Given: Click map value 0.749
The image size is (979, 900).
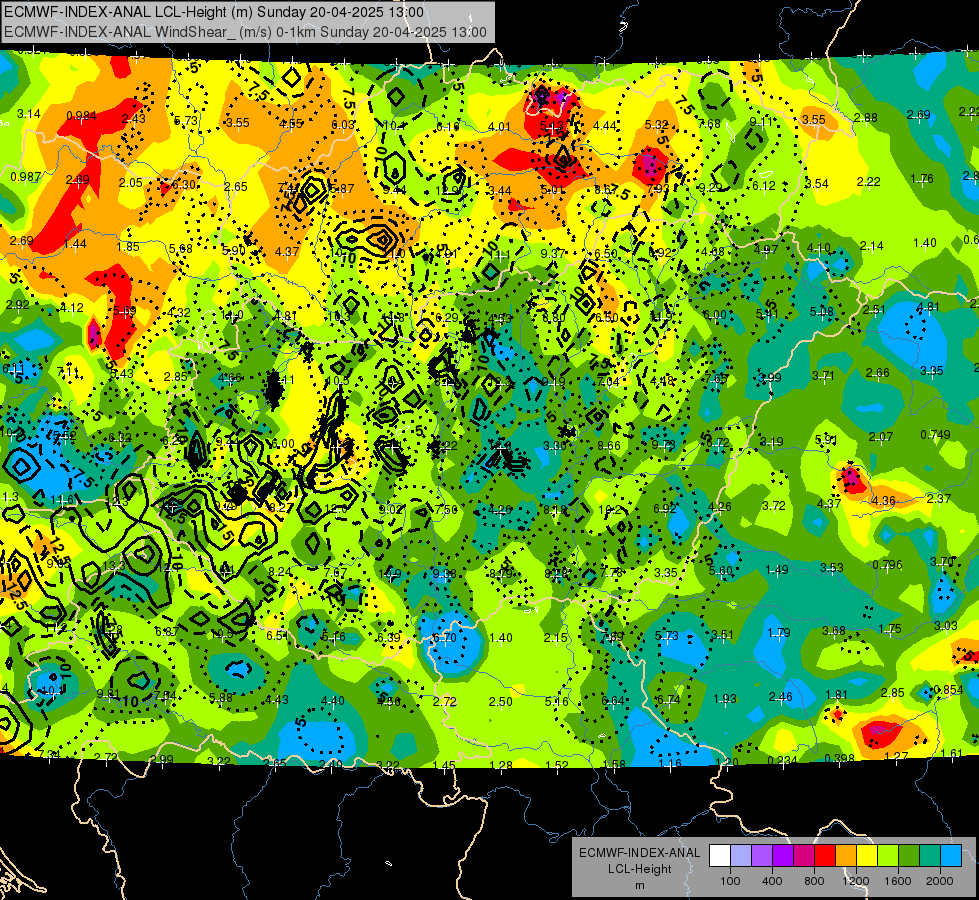Looking at the screenshot, I should tap(935, 434).
